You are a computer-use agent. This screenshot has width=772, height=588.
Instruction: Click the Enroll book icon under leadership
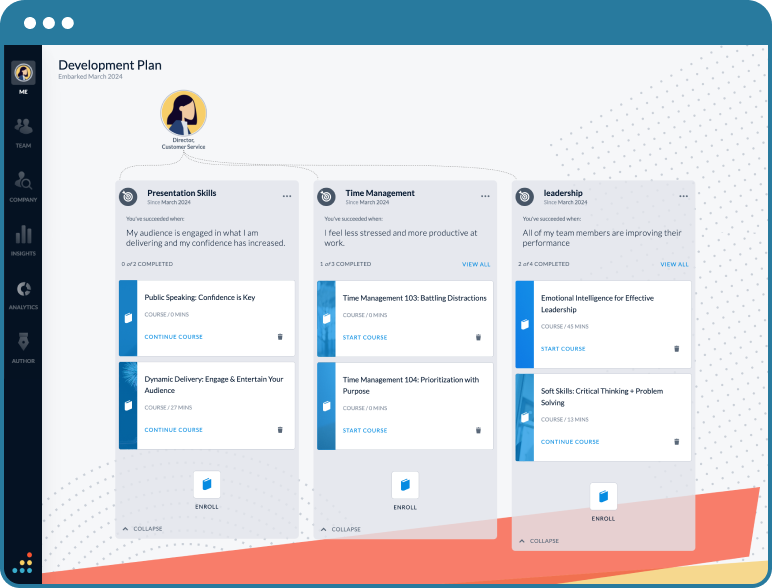[x=603, y=496]
